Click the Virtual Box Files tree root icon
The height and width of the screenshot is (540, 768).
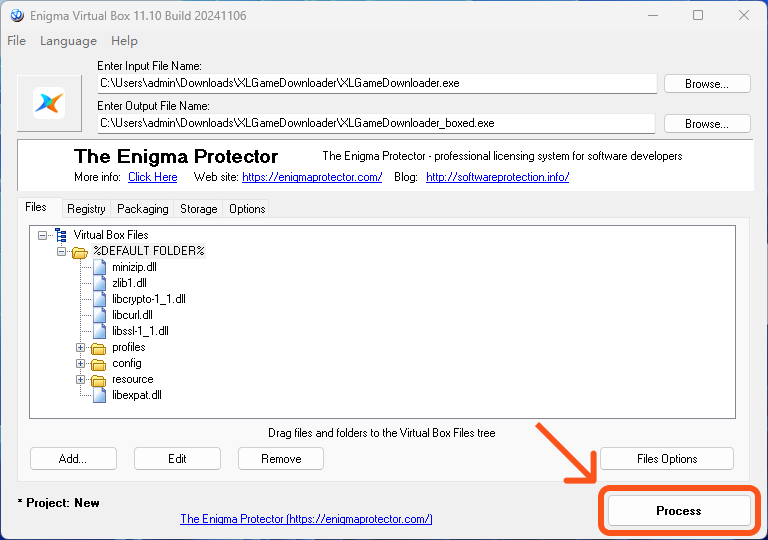click(x=61, y=235)
